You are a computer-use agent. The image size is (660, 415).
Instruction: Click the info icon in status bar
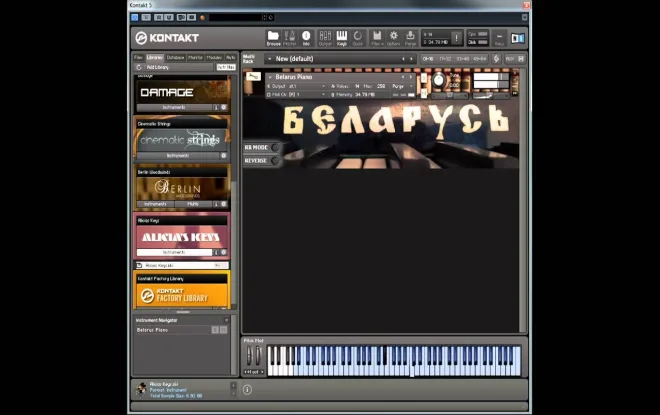247,390
